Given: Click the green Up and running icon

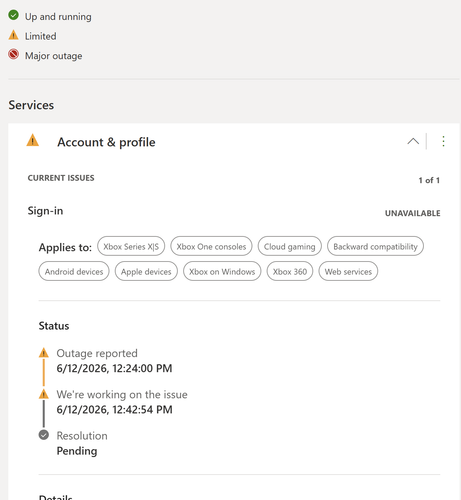Looking at the screenshot, I should point(14,15).
